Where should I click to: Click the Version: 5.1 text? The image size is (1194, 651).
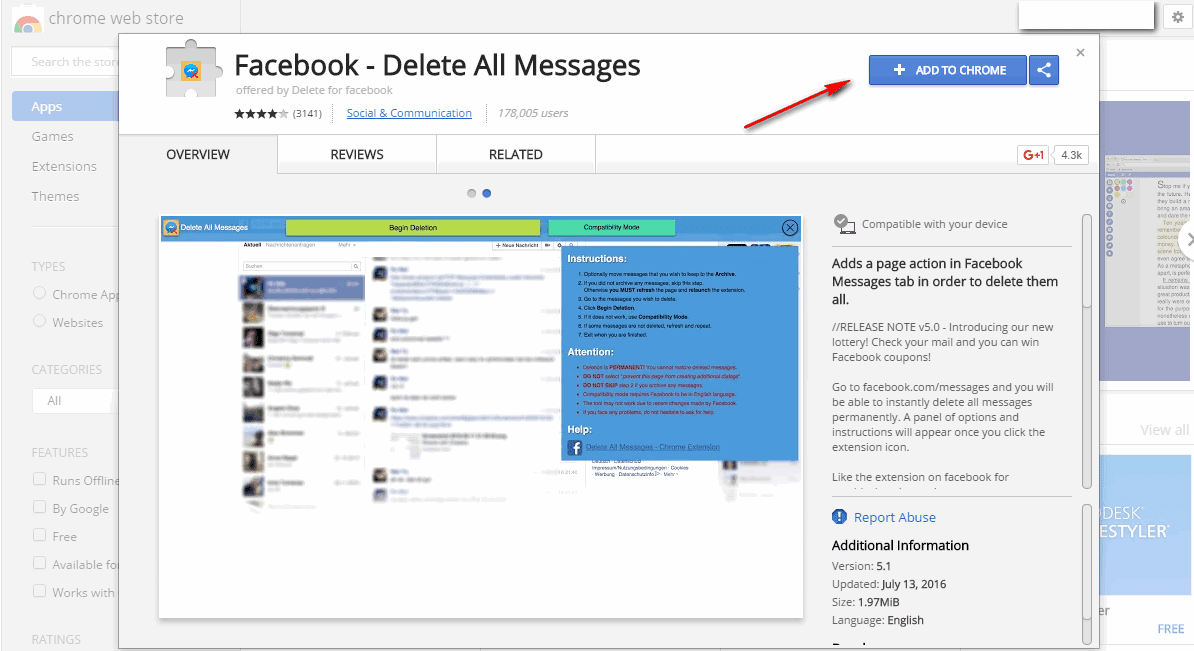861,566
